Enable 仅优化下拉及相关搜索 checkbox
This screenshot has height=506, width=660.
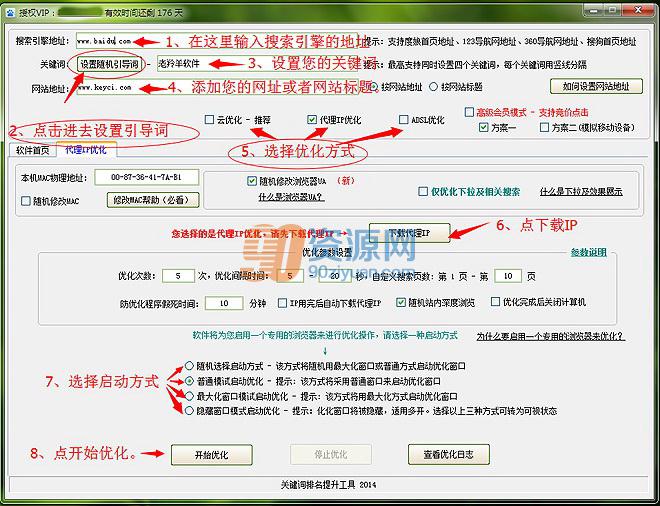point(423,192)
